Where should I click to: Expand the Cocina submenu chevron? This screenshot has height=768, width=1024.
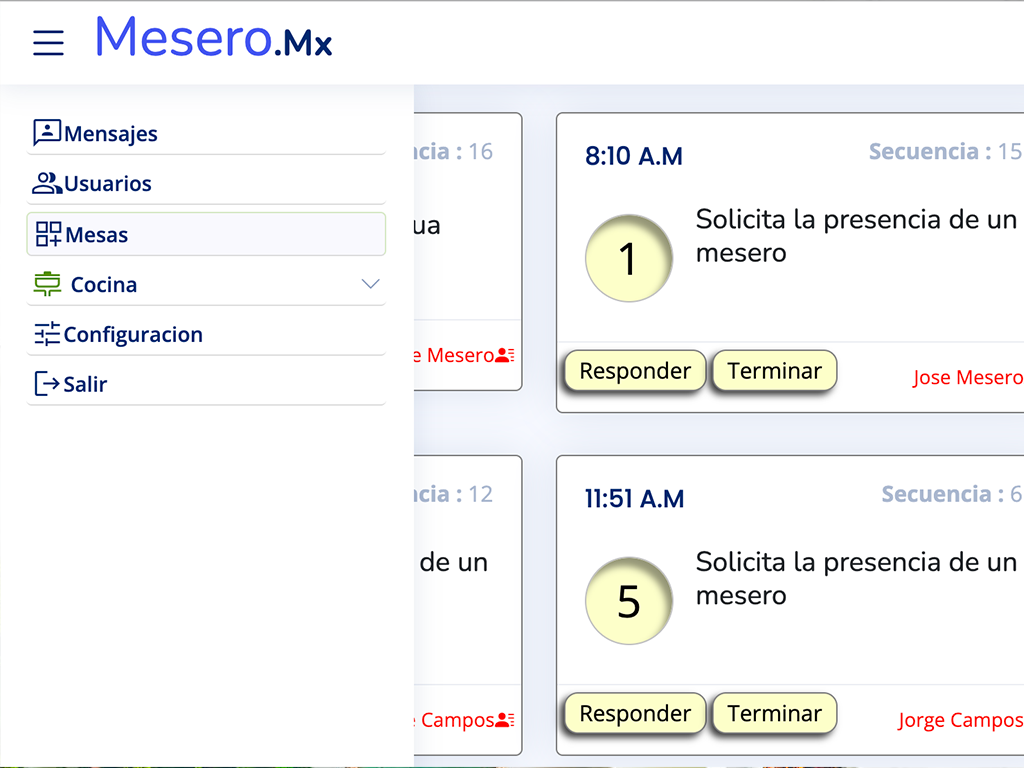[370, 284]
